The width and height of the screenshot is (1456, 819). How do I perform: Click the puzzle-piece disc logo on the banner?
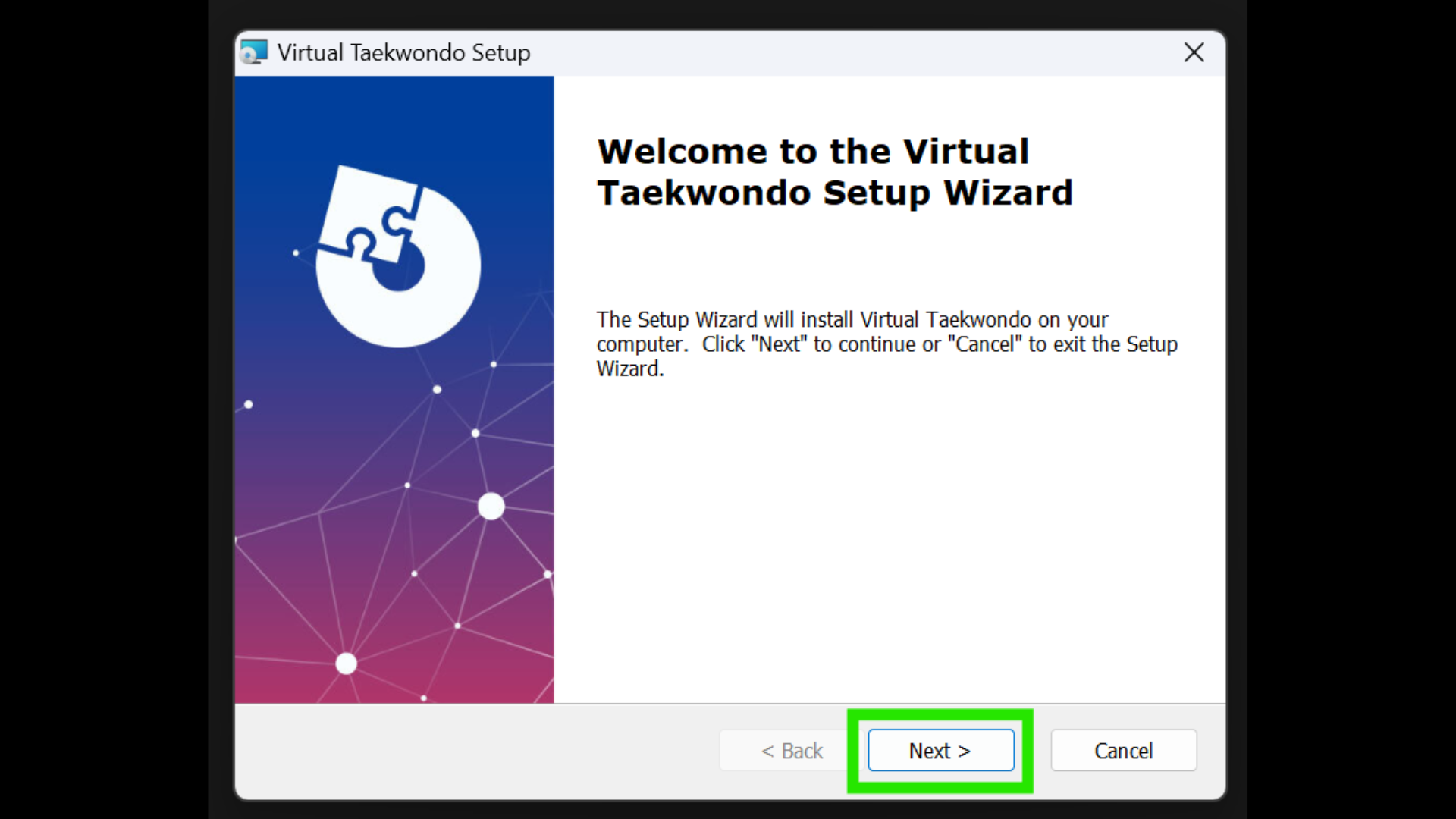(x=398, y=258)
